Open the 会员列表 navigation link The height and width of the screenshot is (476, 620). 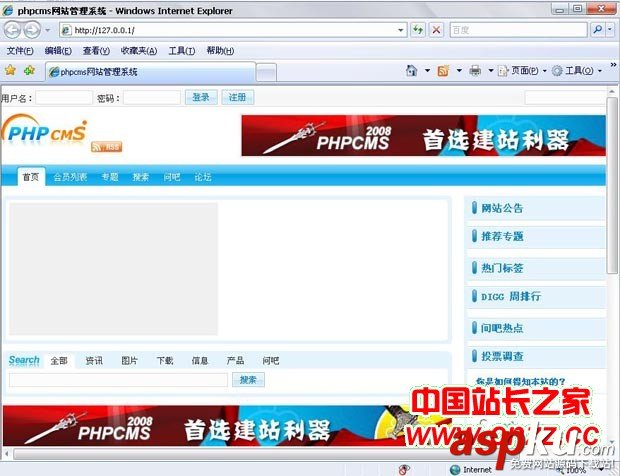70,177
